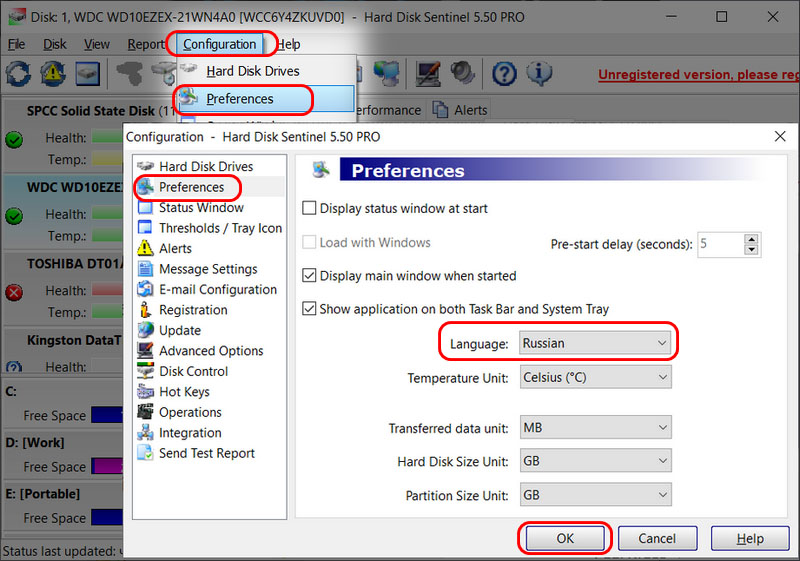Uncheck Display main window when started
800x561 pixels.
click(309, 275)
